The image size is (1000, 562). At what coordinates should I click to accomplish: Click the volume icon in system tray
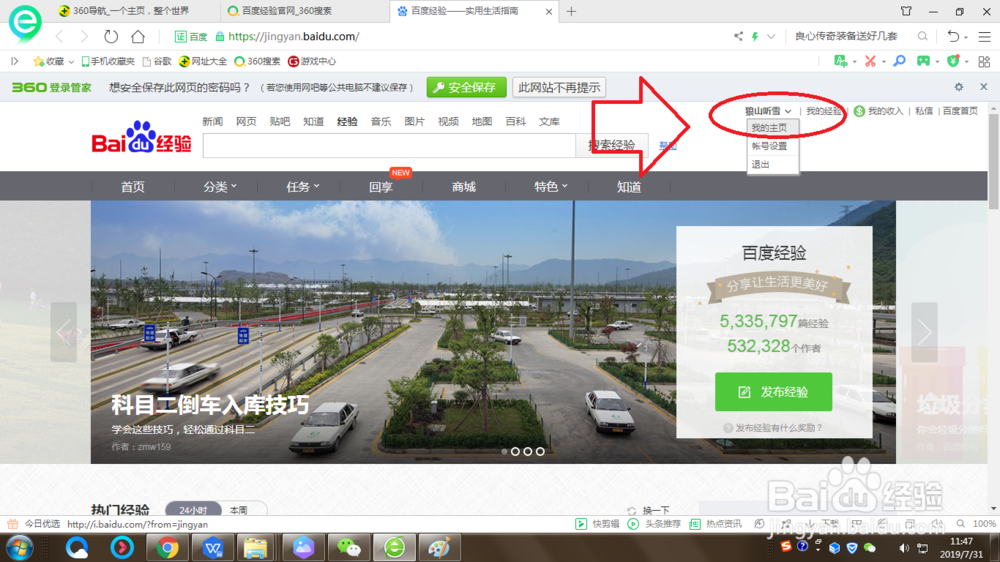pos(904,548)
